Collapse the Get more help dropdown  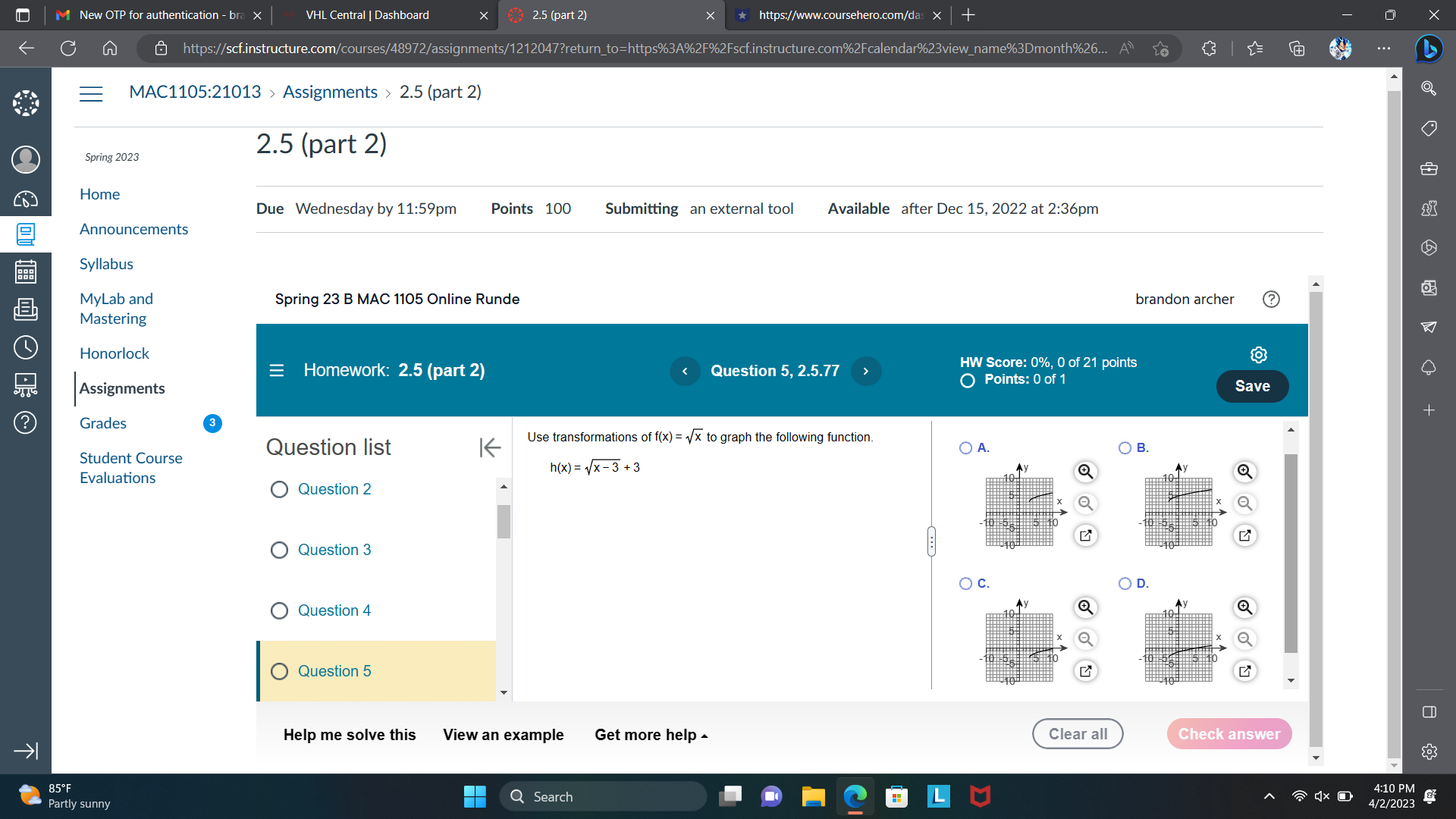pyautogui.click(x=704, y=735)
